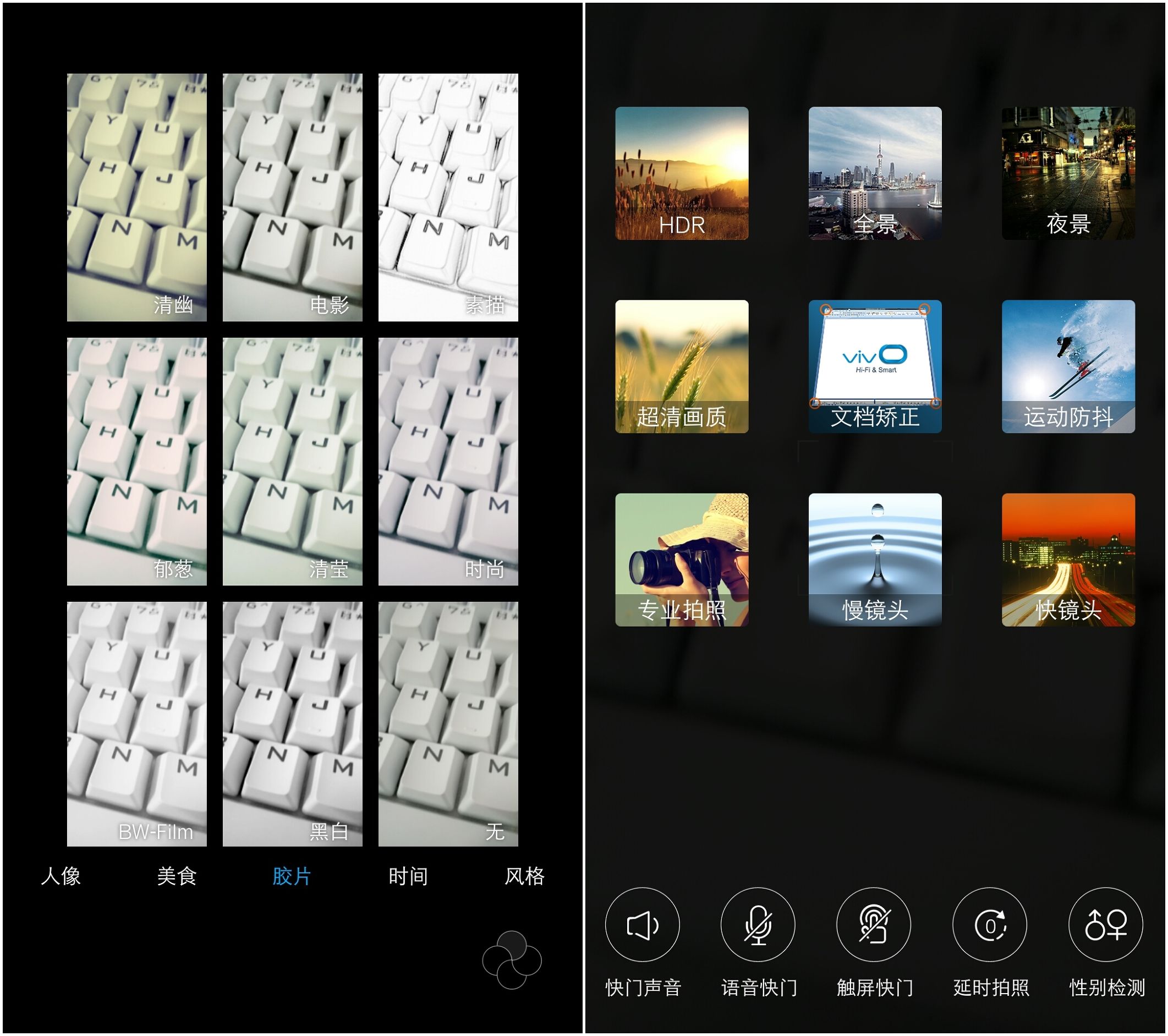1168x1036 pixels.
Task: Toggle the shutter sound speaker icon
Action: pos(642,924)
